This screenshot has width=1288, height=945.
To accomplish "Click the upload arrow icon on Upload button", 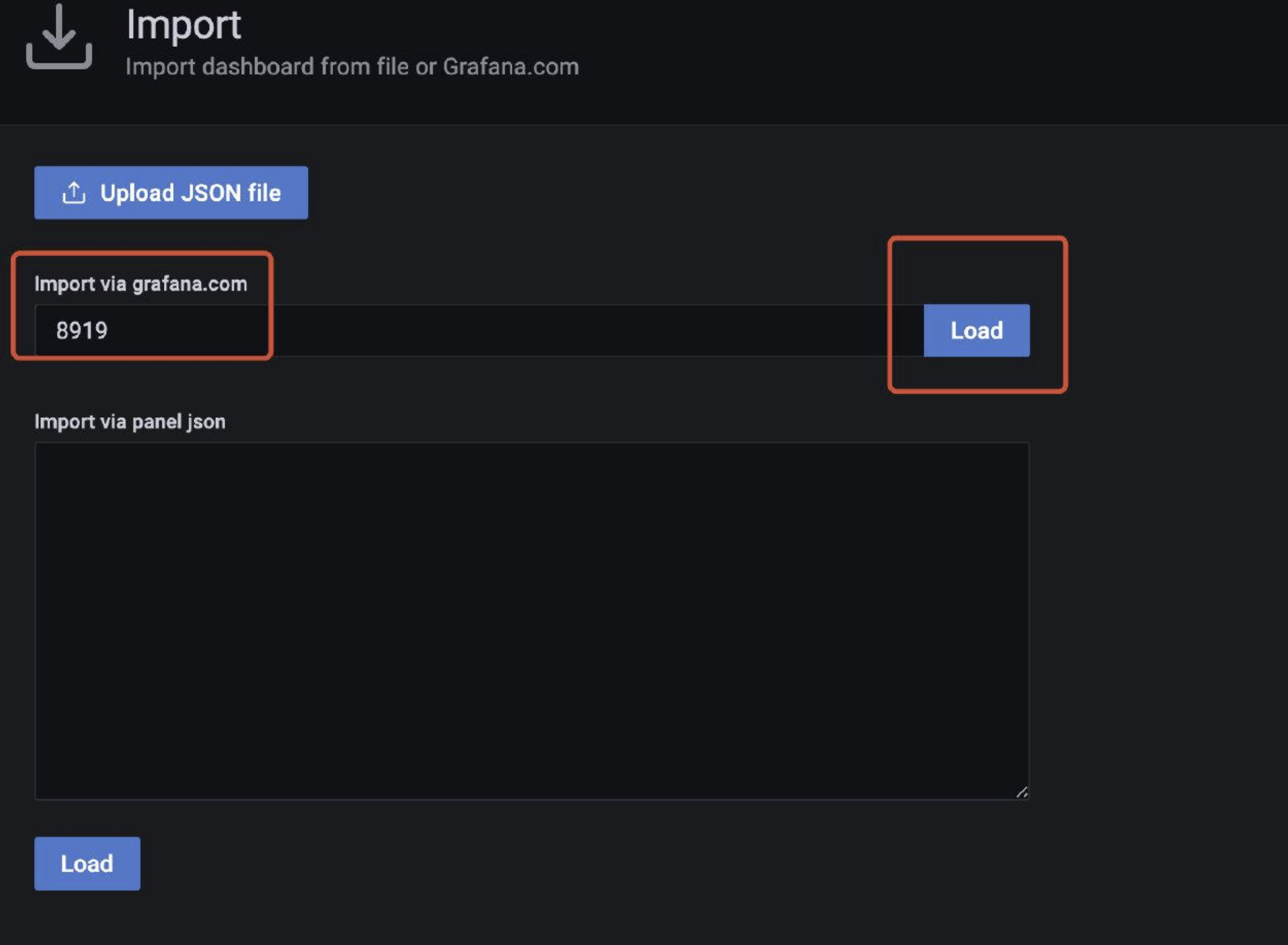I will [x=74, y=193].
